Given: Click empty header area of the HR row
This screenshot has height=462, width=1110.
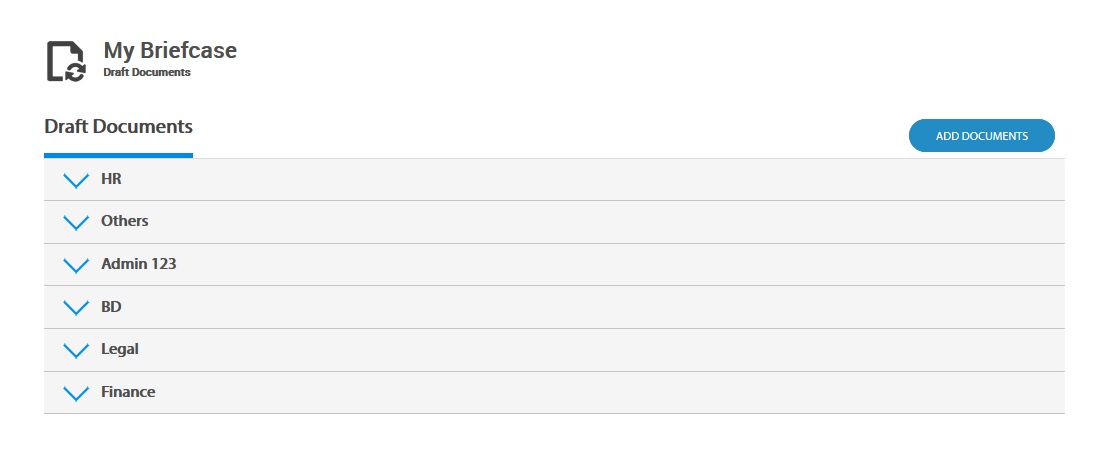Looking at the screenshot, I should (x=600, y=179).
